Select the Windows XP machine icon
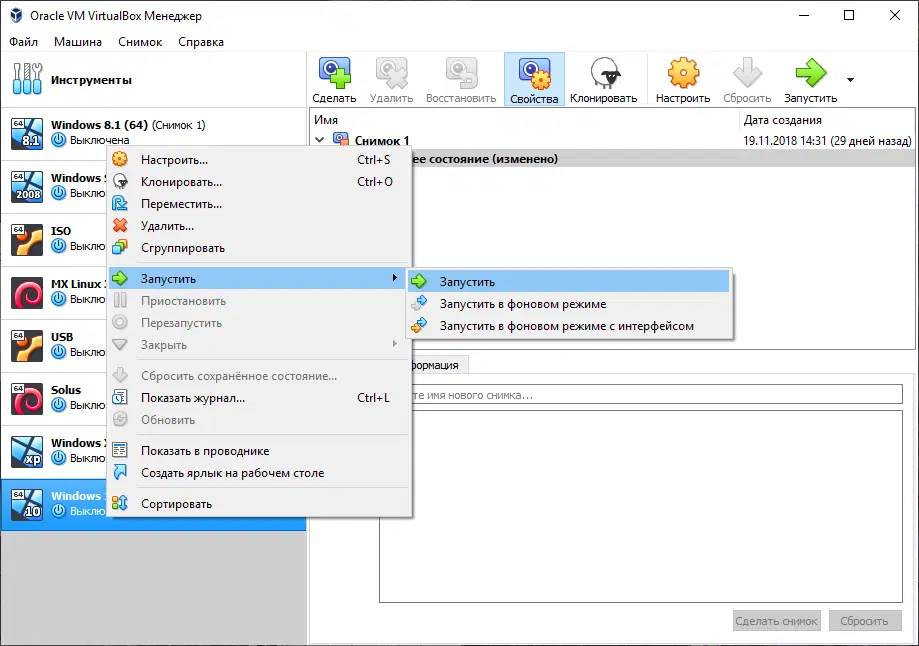Viewport: 919px width, 646px height. (x=27, y=451)
